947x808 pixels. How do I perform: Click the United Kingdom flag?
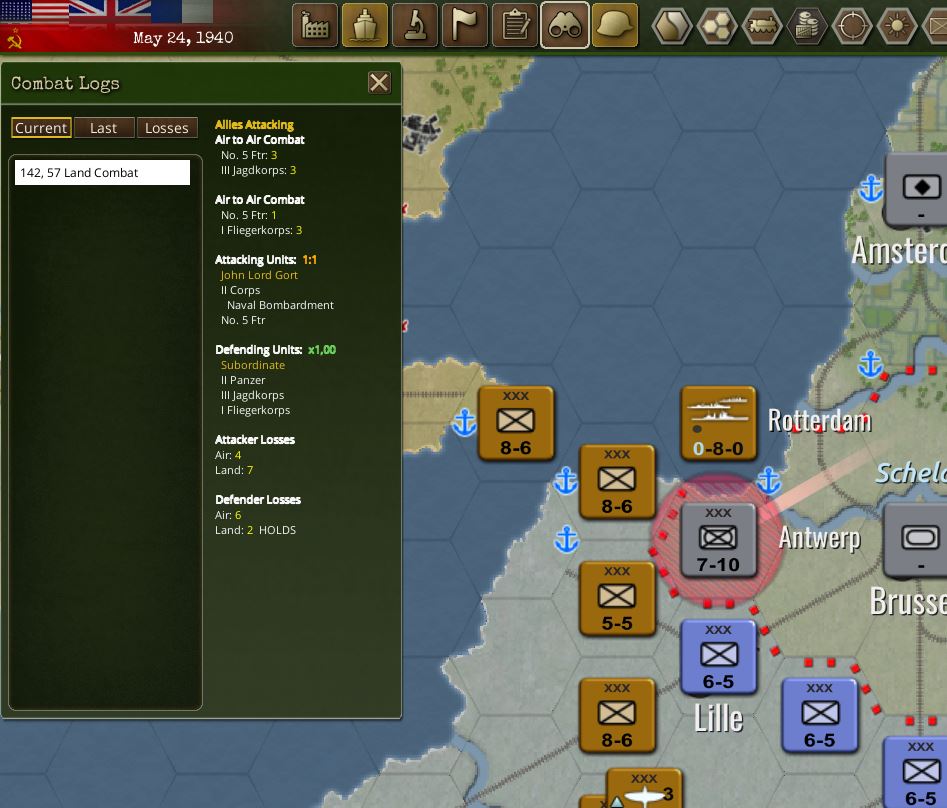(x=110, y=11)
